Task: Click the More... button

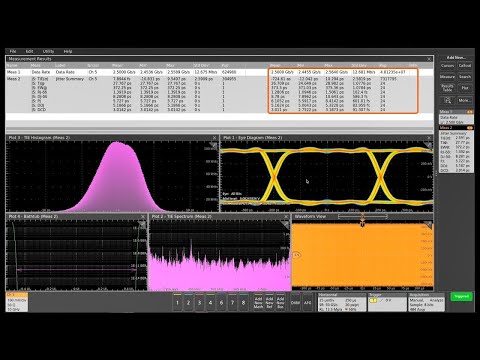Action: 465,100
